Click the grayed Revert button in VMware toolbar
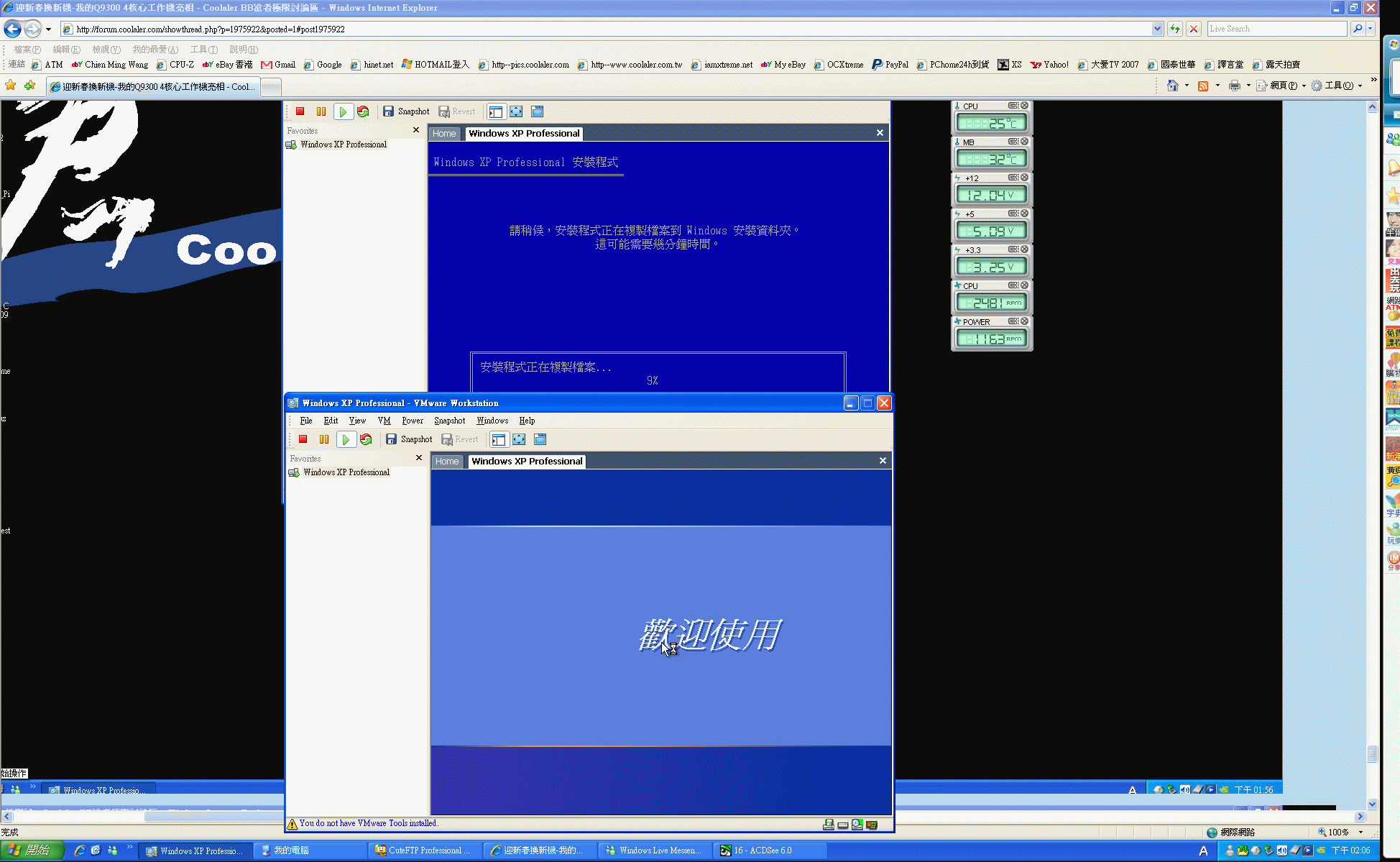Image resolution: width=1400 pixels, height=862 pixels. [x=459, y=439]
